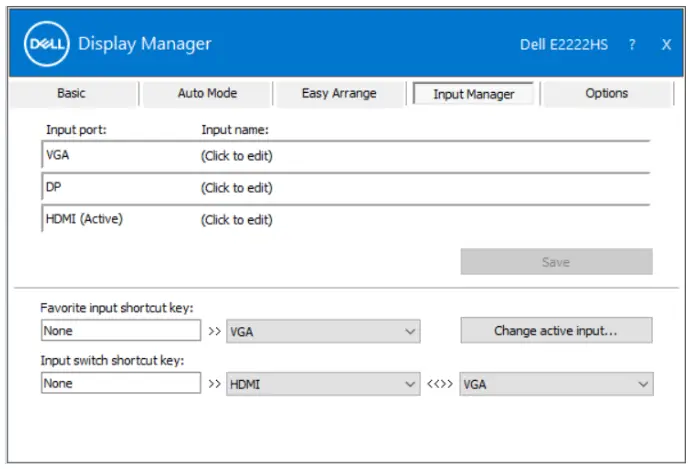Click the Dell logo icon
690x469 pixels.
tap(46, 44)
